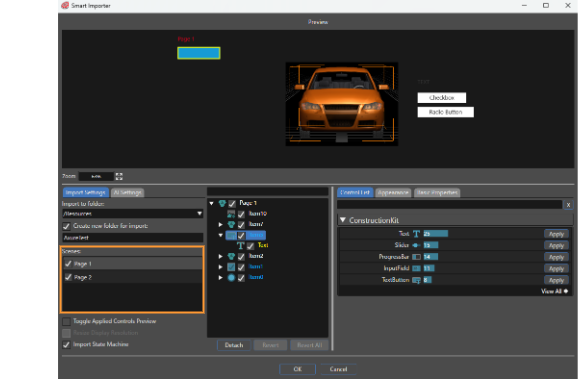Screen dimensions: 578x379
Task: Enable Toggle Applied Controls Preview
Action: click(66, 321)
